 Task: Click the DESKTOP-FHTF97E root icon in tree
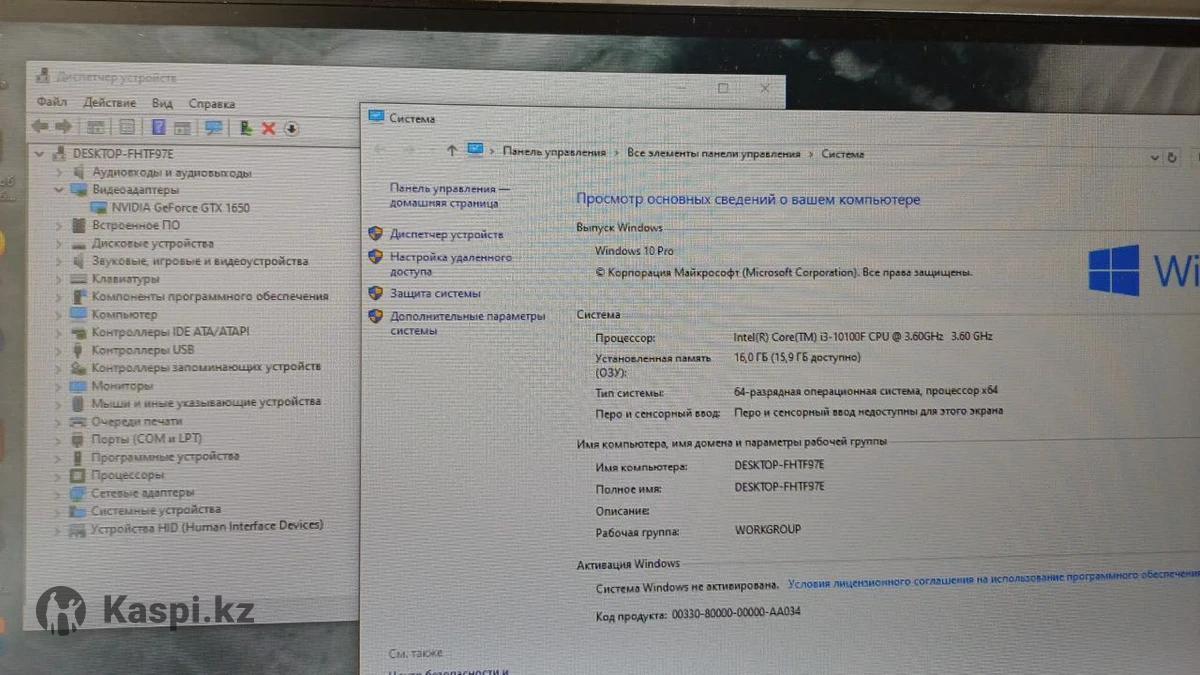pos(60,154)
